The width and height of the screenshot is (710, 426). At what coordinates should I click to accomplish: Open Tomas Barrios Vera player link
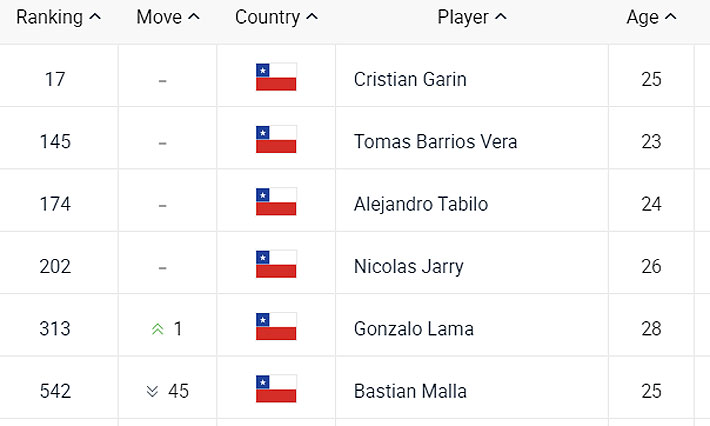[435, 141]
